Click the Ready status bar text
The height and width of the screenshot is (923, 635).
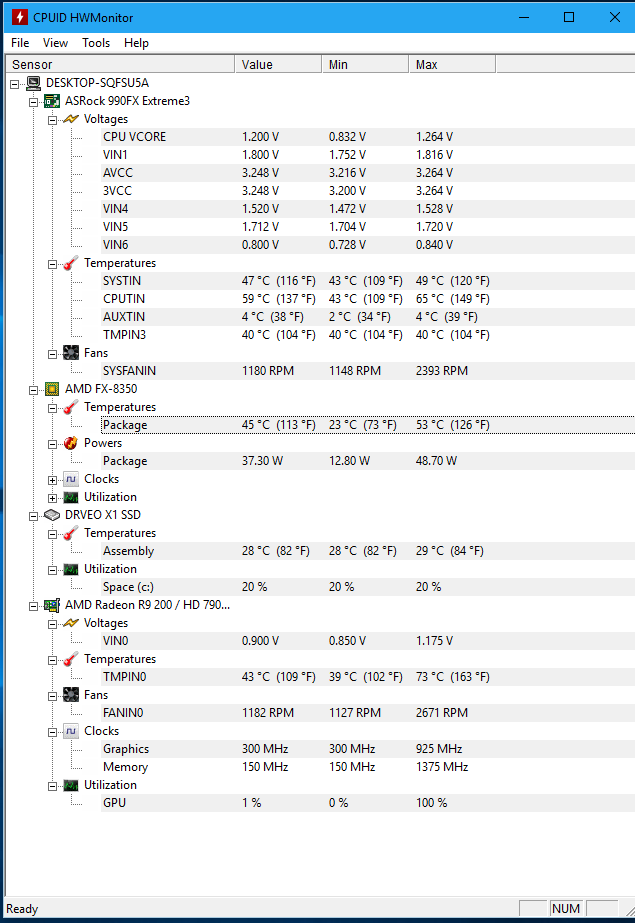pos(22,909)
